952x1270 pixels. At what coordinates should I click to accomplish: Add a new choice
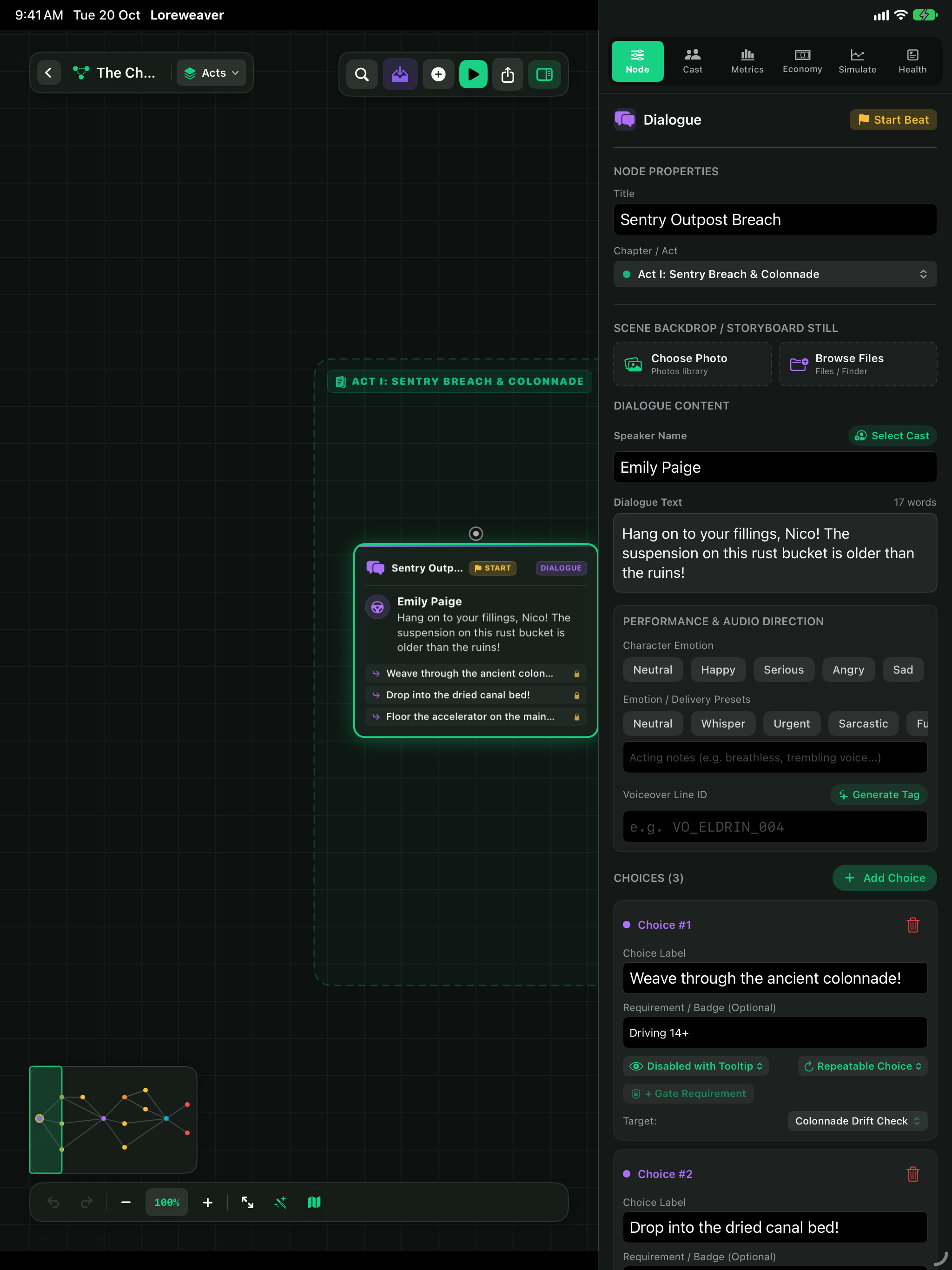(884, 878)
